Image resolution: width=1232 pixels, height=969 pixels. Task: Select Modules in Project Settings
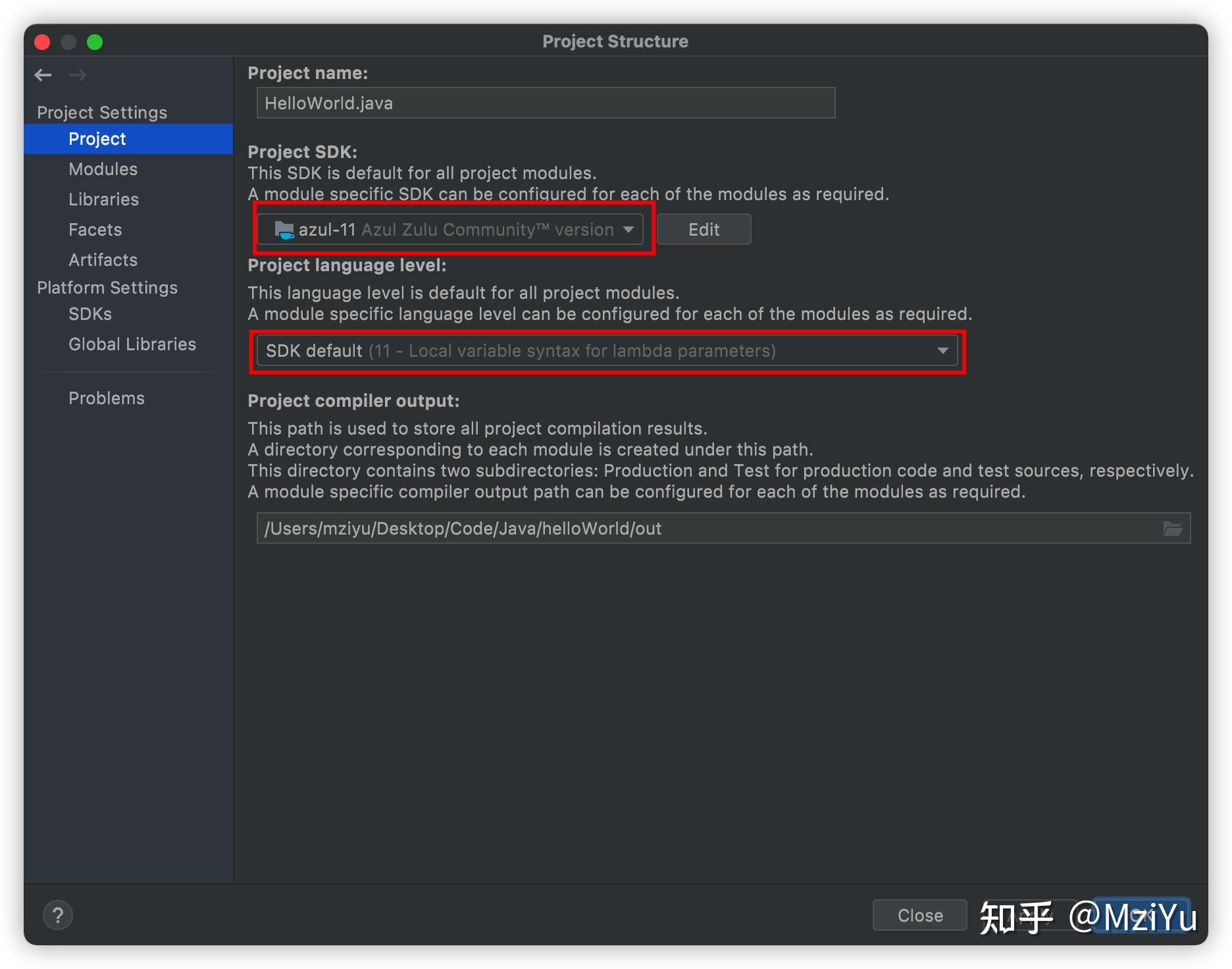pyautogui.click(x=103, y=169)
